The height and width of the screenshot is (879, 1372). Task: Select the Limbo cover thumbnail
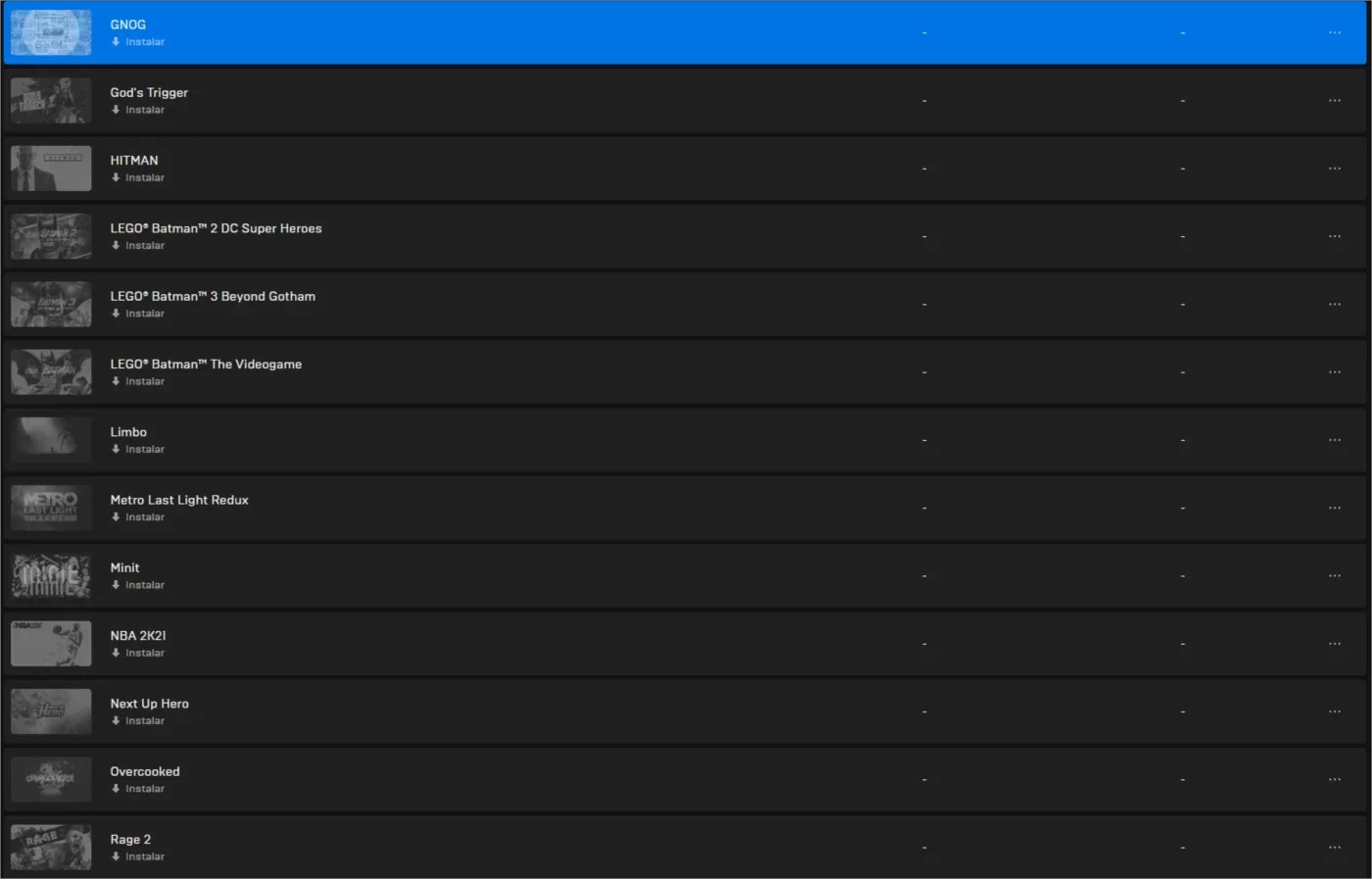point(51,440)
